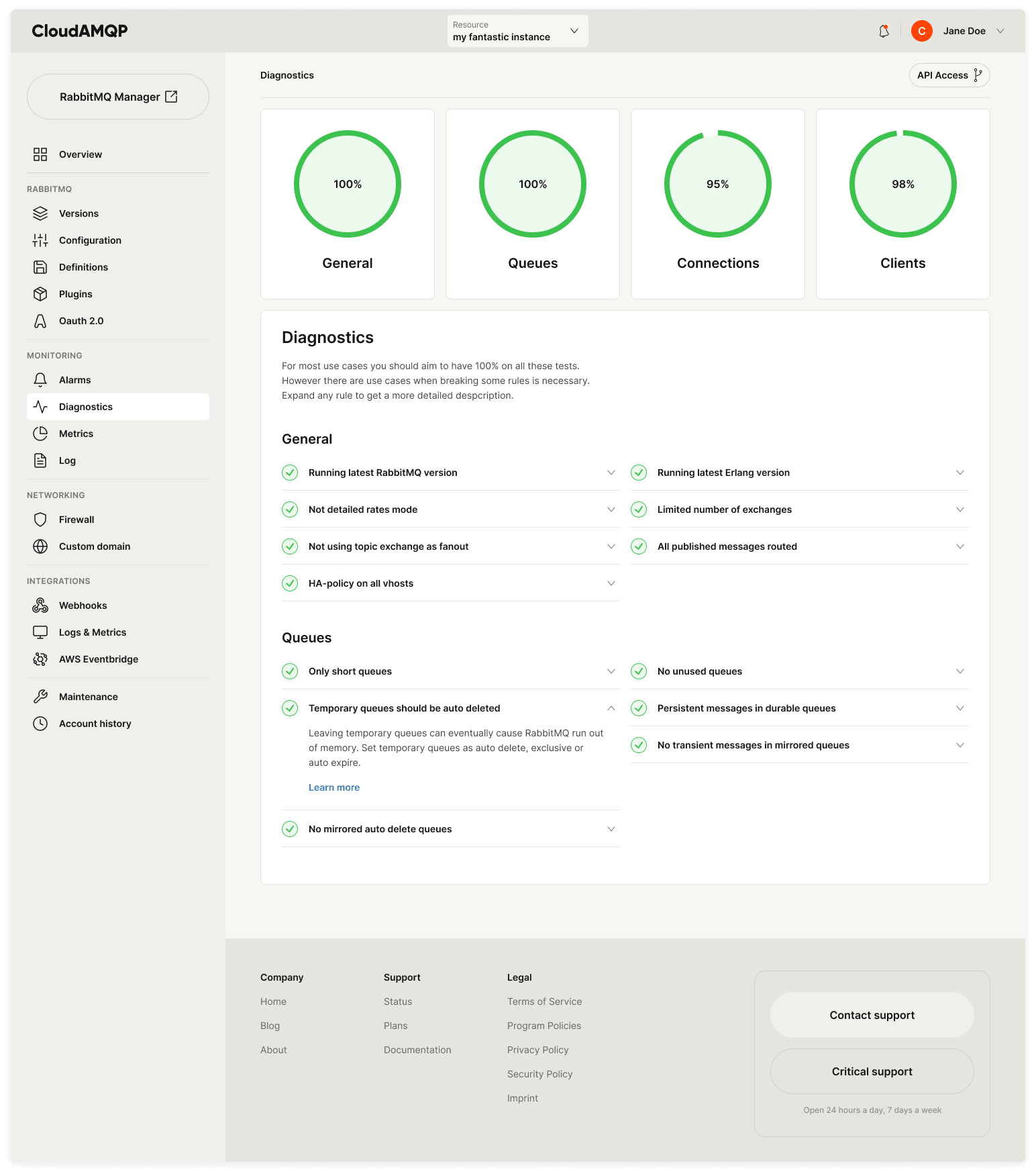Click the Plugins box icon
Screen dimensions: 1036x1174
(x=40, y=294)
